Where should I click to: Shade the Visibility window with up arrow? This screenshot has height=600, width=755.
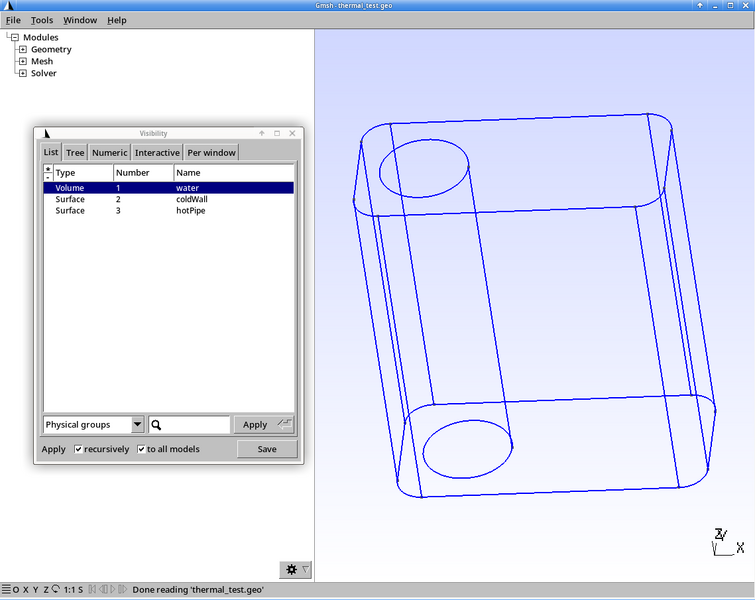[262, 133]
